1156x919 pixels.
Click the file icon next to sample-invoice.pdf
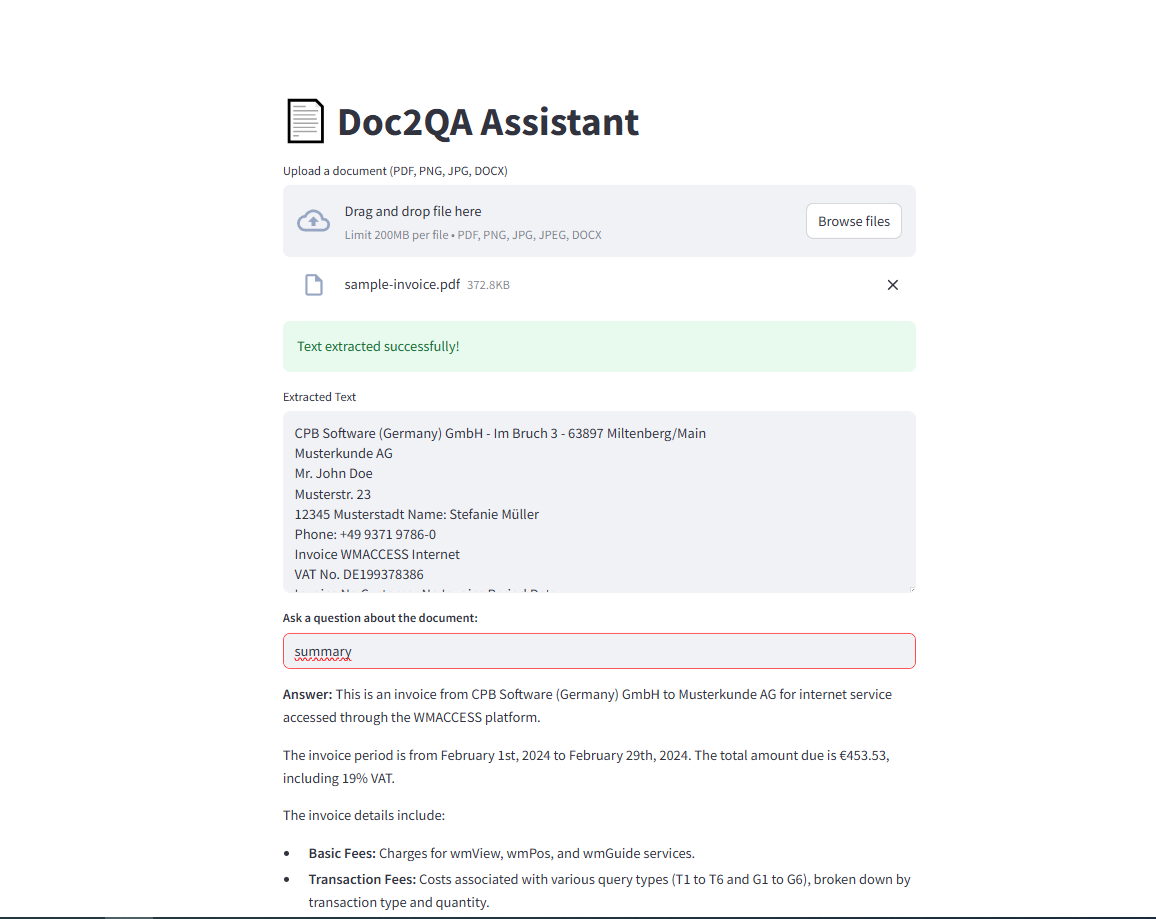pyautogui.click(x=314, y=284)
